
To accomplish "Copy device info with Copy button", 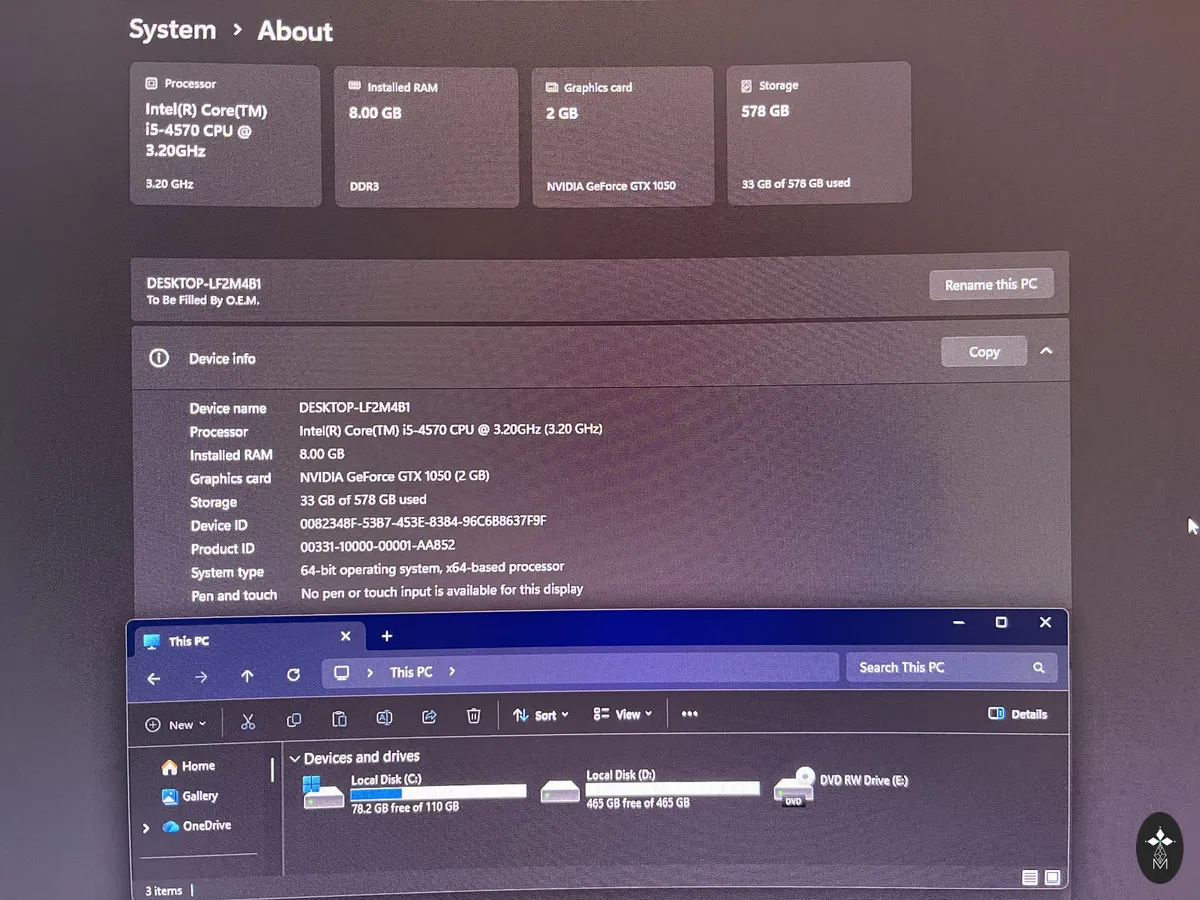I will (x=984, y=352).
